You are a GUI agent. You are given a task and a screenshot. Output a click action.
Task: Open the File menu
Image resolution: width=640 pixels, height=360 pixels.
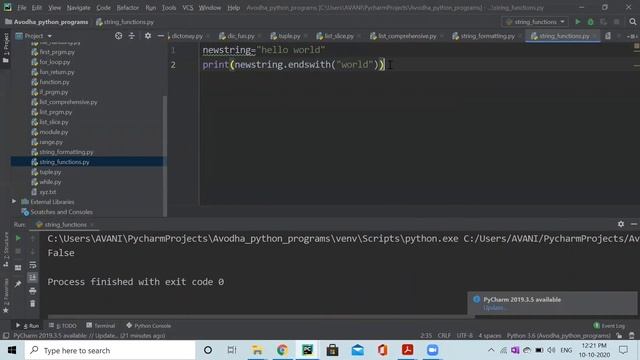coord(22,8)
